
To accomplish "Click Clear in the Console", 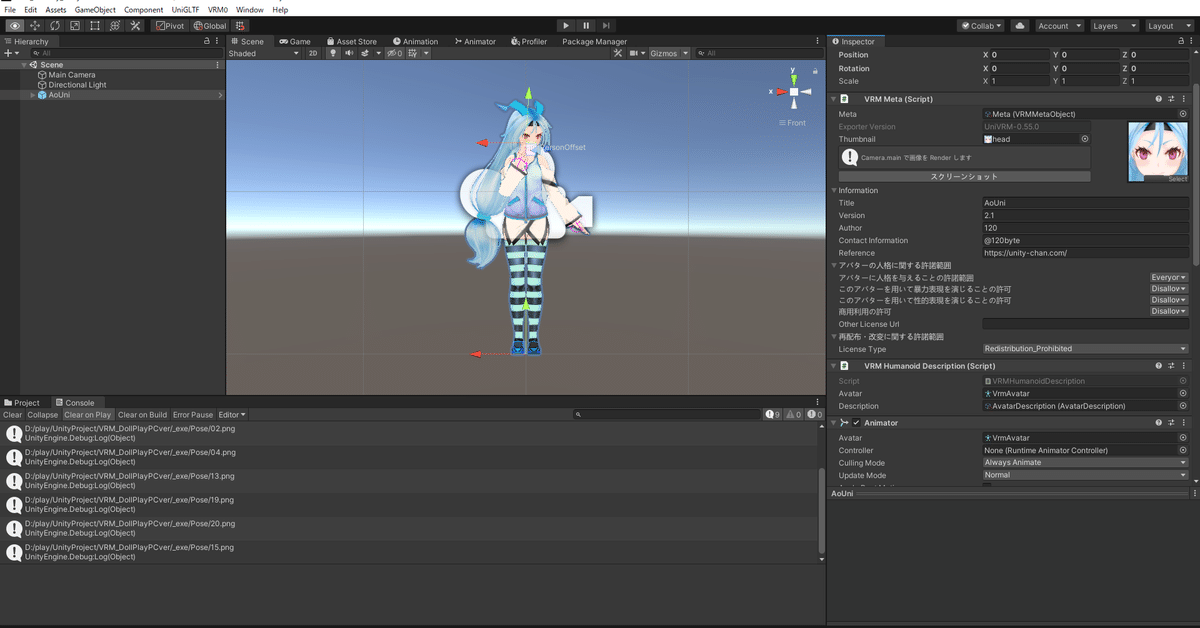I will coord(12,415).
